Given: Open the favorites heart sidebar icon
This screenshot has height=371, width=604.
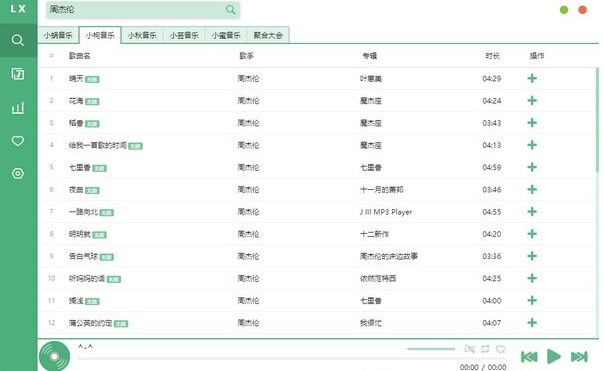Looking at the screenshot, I should click(18, 141).
